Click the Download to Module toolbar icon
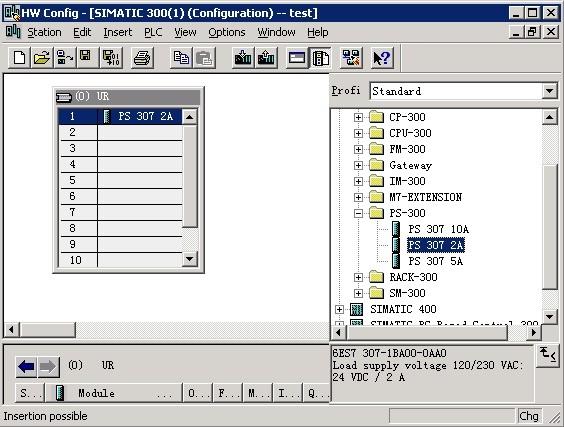The height and width of the screenshot is (427, 564). click(243, 58)
